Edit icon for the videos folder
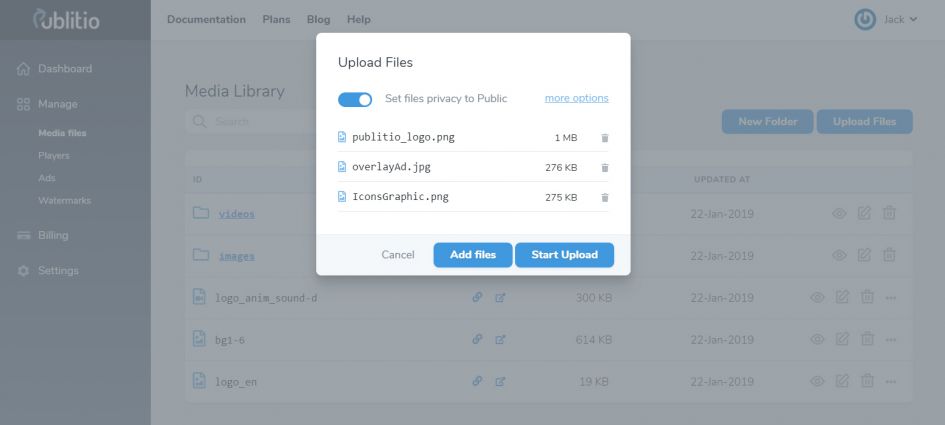Screen dimensions: 945x425 864,213
